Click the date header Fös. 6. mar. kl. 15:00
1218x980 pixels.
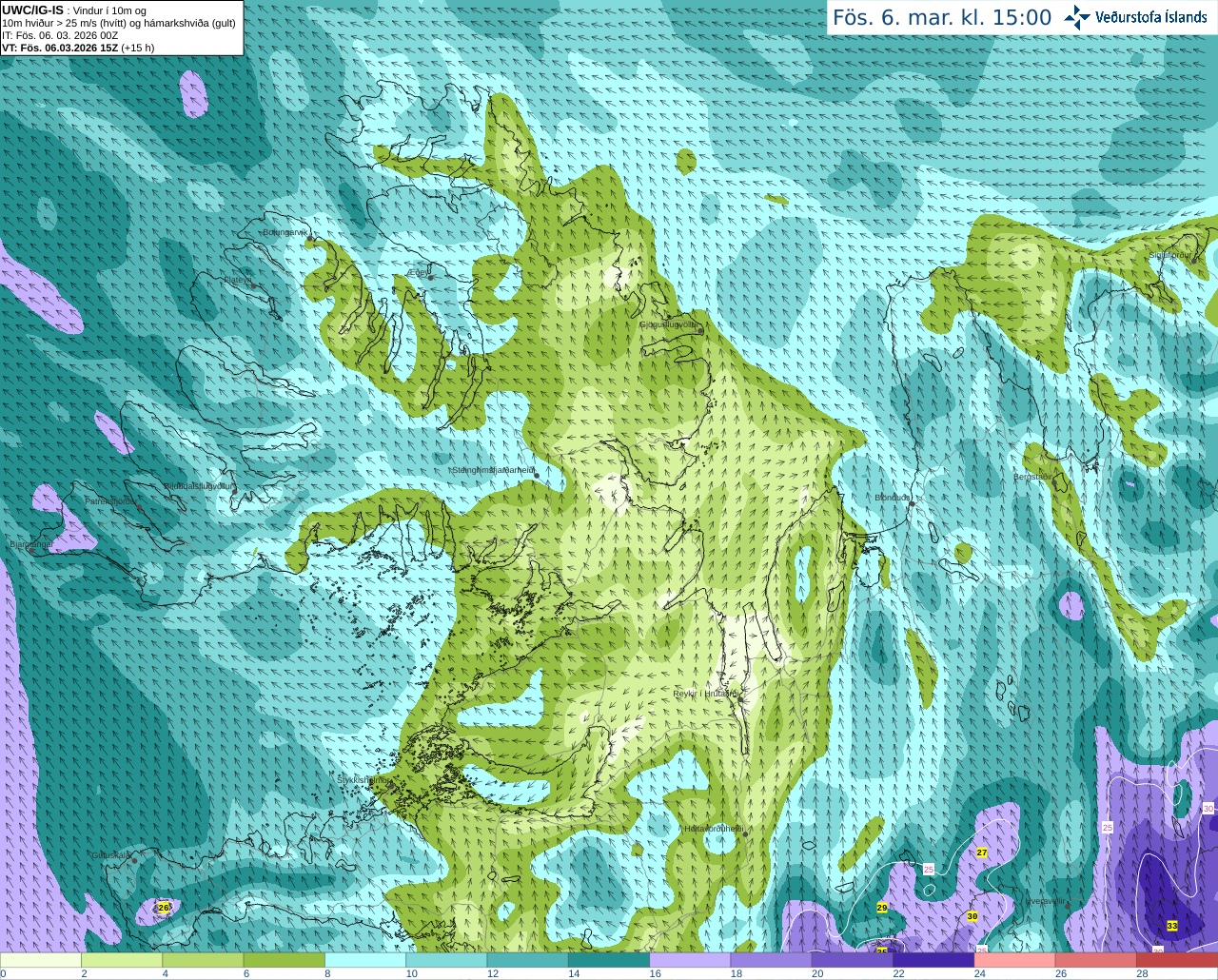coord(942,18)
